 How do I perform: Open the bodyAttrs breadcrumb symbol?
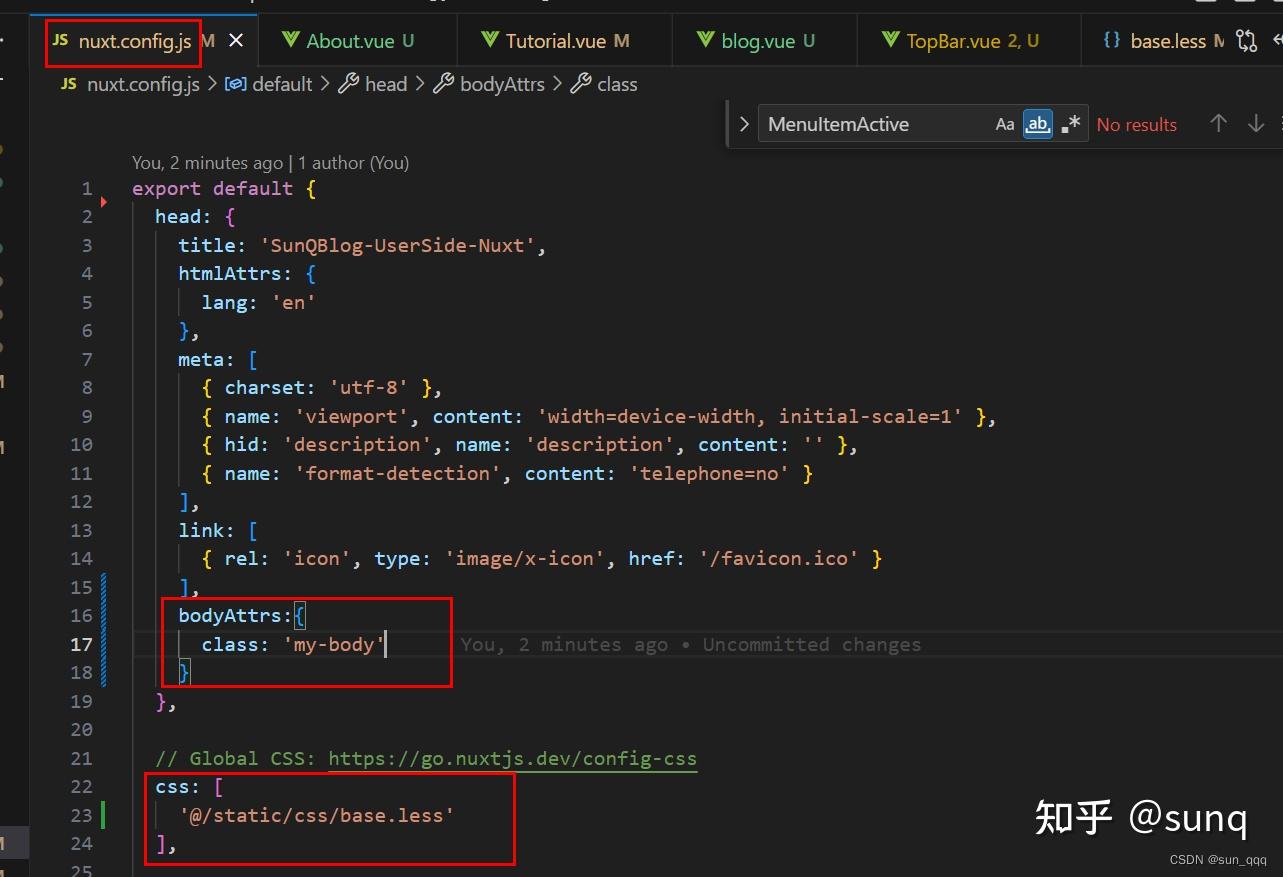[489, 84]
